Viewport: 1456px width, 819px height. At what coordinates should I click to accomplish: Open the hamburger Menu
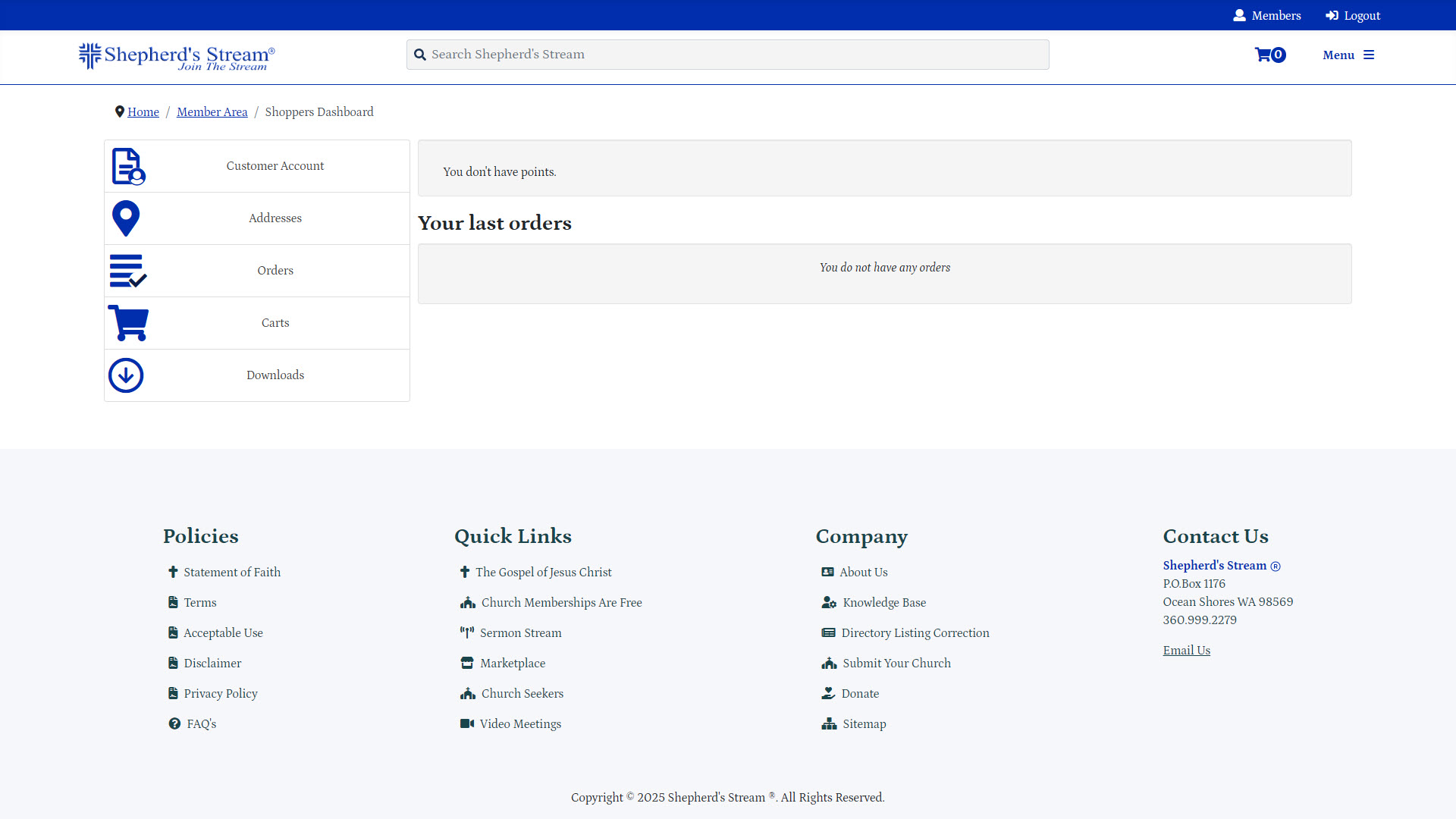(x=1348, y=55)
